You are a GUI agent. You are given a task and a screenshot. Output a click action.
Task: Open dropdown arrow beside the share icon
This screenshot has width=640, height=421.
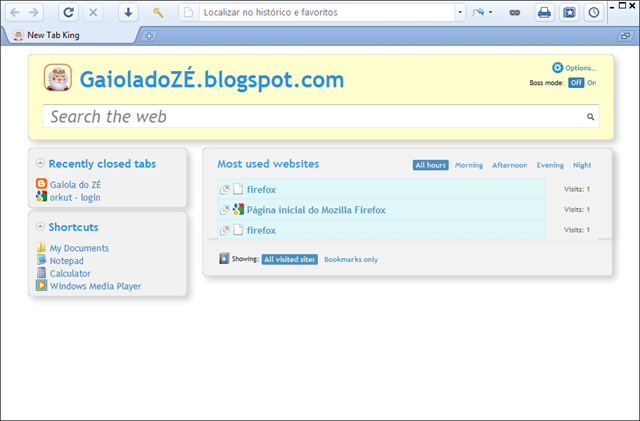tap(491, 13)
